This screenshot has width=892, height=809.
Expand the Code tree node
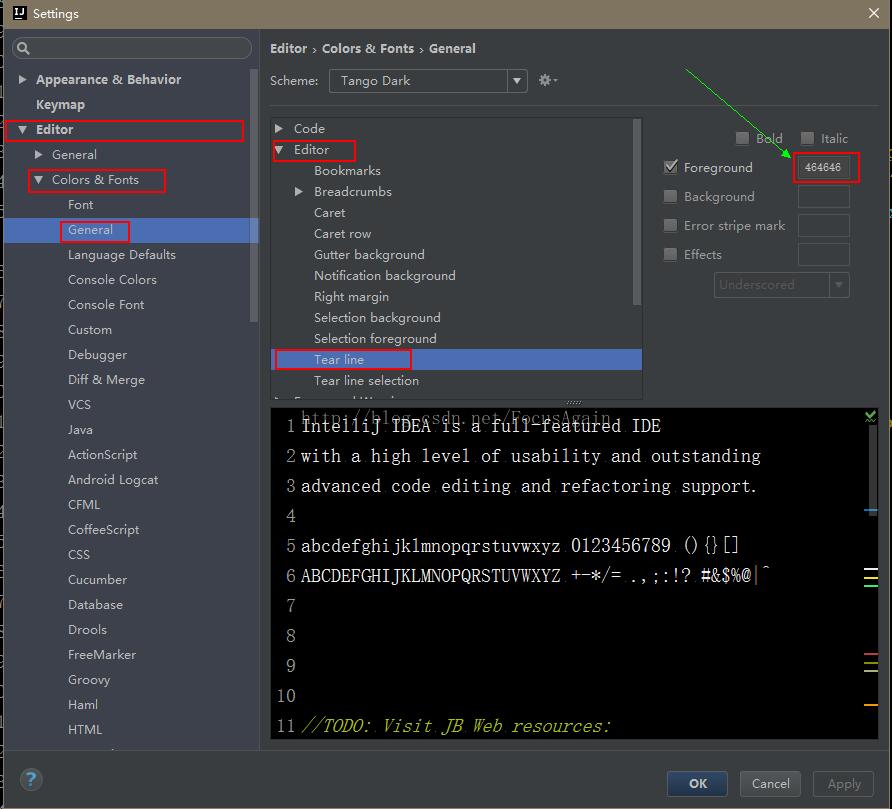(x=279, y=129)
